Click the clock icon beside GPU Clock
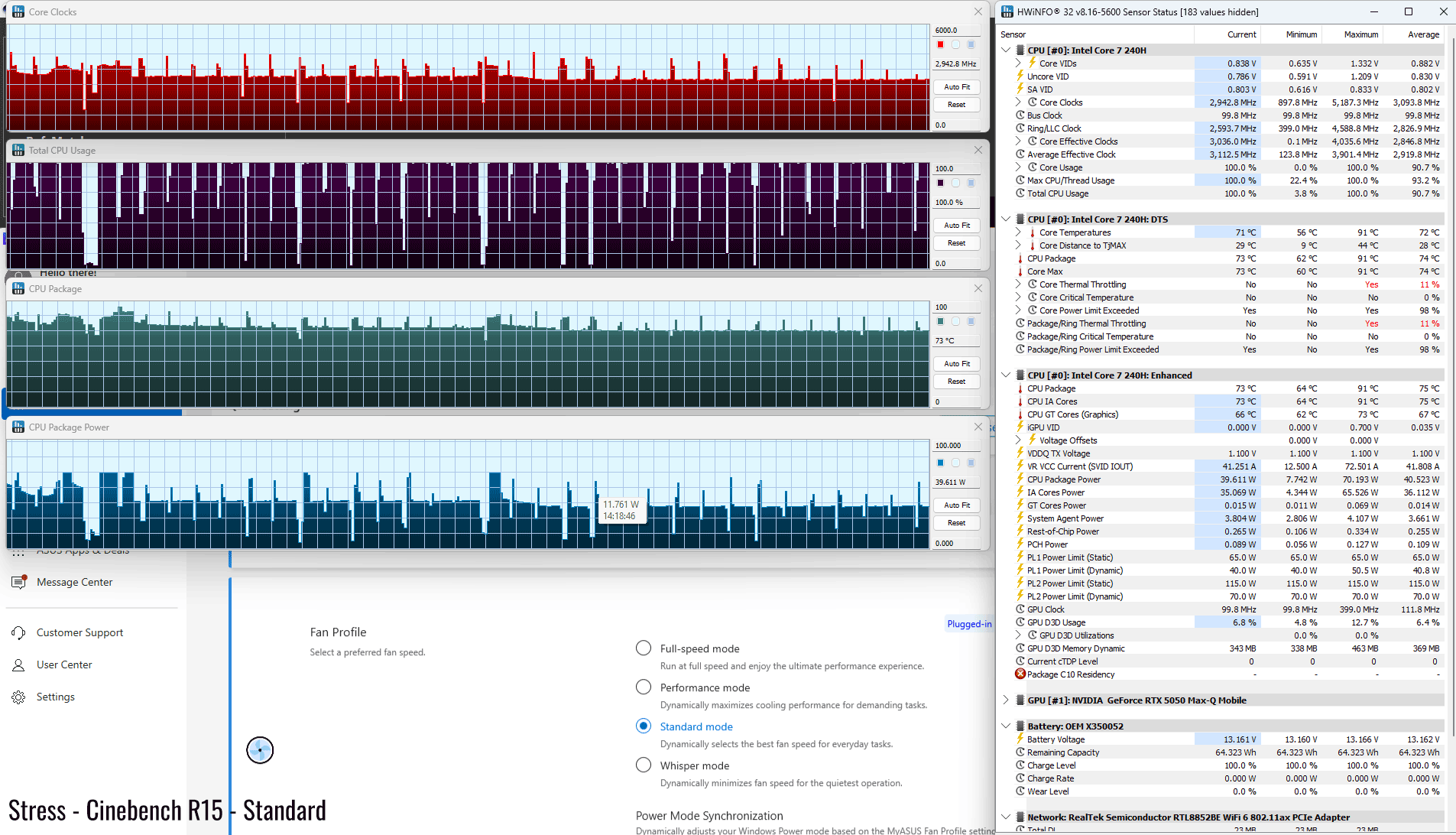Viewport: 1456px width, 835px height. [1020, 609]
